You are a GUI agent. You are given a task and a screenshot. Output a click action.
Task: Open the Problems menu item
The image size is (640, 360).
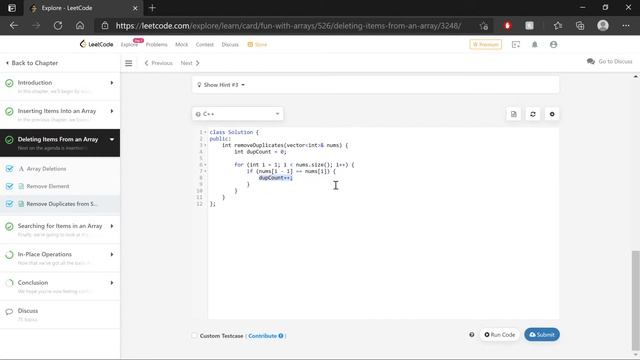tap(156, 44)
